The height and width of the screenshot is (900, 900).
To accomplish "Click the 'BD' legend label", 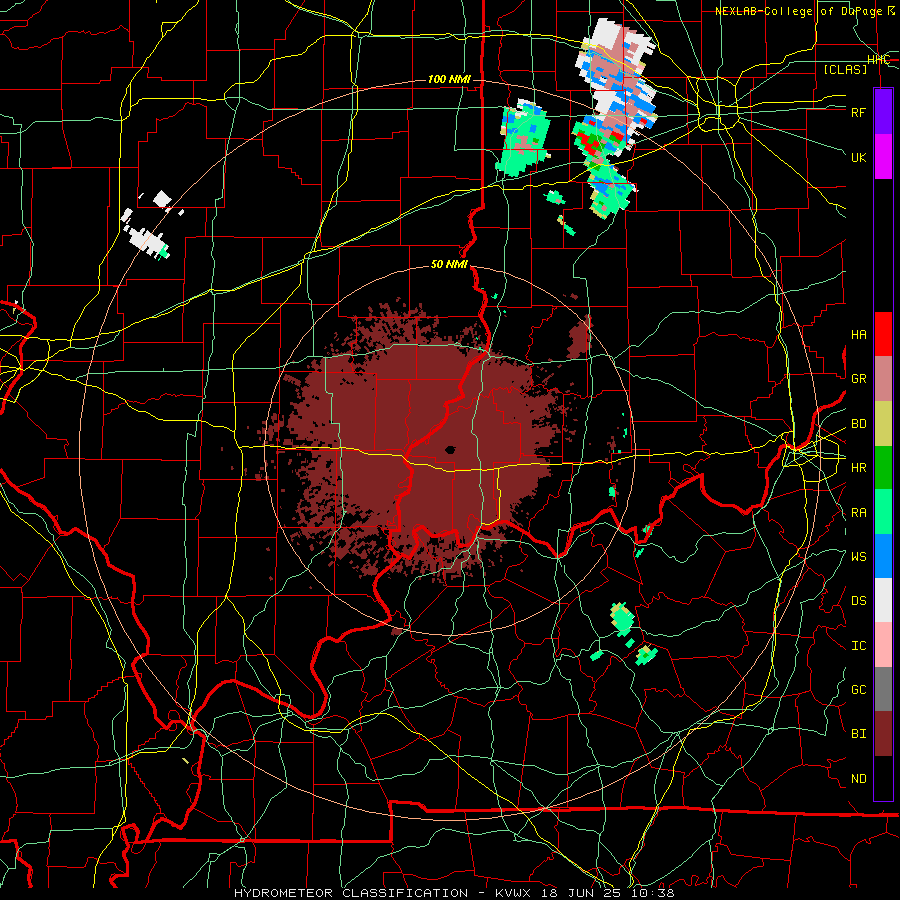I will click(858, 424).
